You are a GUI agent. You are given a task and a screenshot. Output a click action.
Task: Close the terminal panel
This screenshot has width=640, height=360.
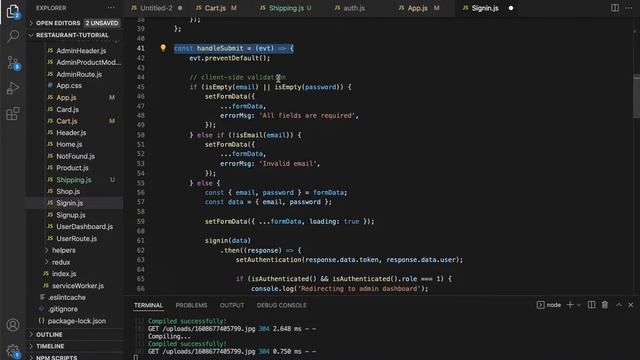click(x=631, y=305)
